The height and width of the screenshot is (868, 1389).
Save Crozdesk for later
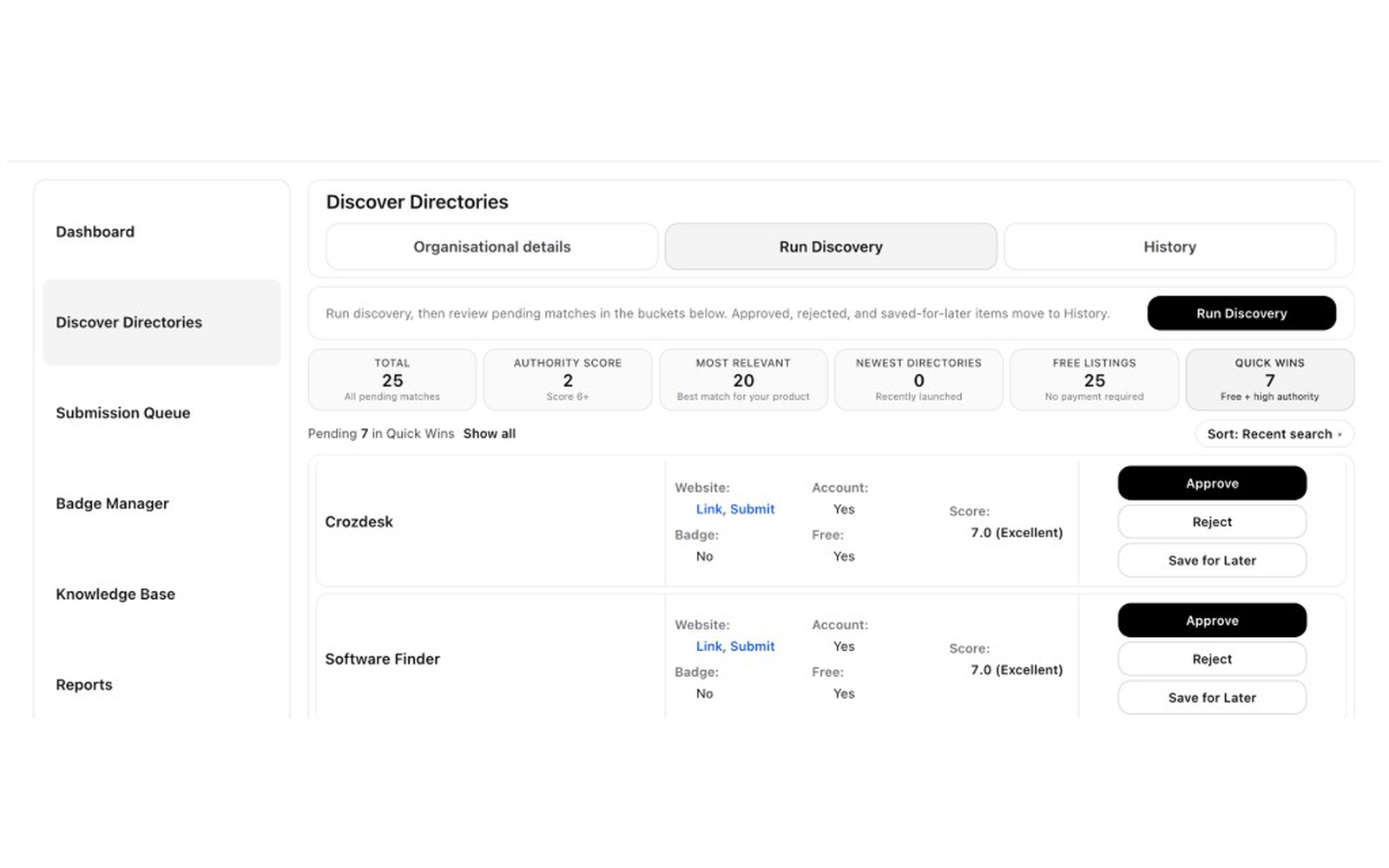(x=1212, y=561)
